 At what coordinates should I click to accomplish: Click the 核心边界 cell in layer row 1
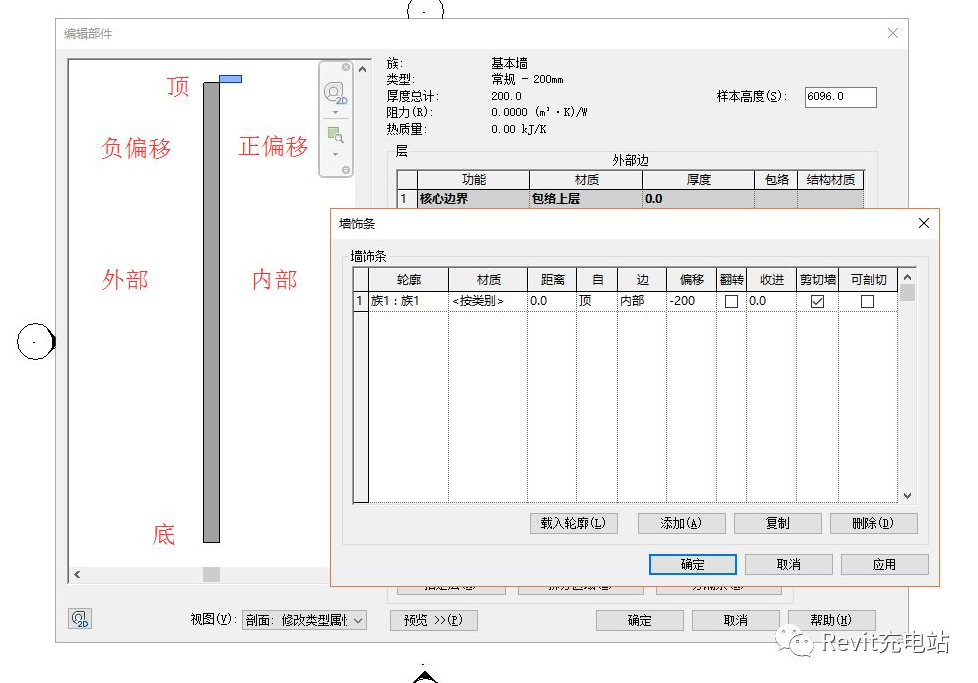coord(473,199)
